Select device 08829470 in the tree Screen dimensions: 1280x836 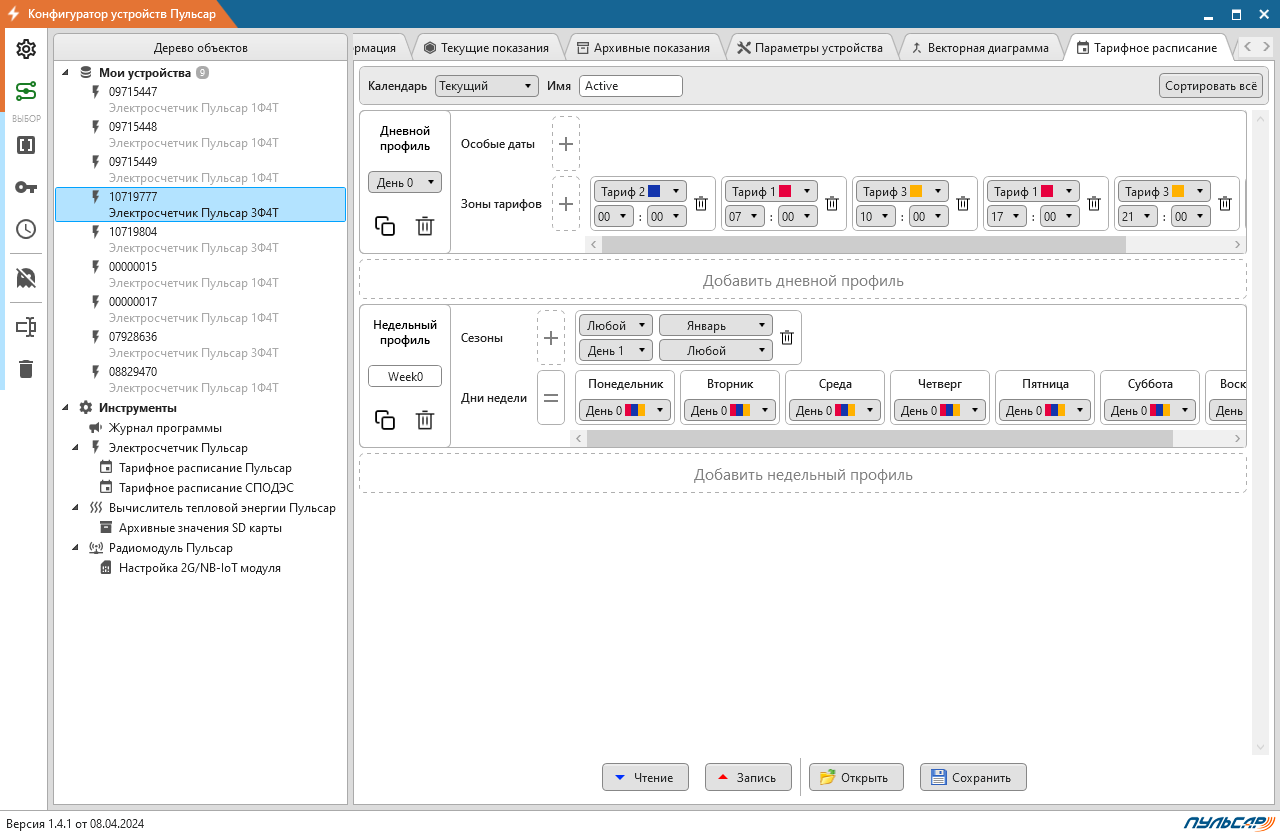pos(200,380)
